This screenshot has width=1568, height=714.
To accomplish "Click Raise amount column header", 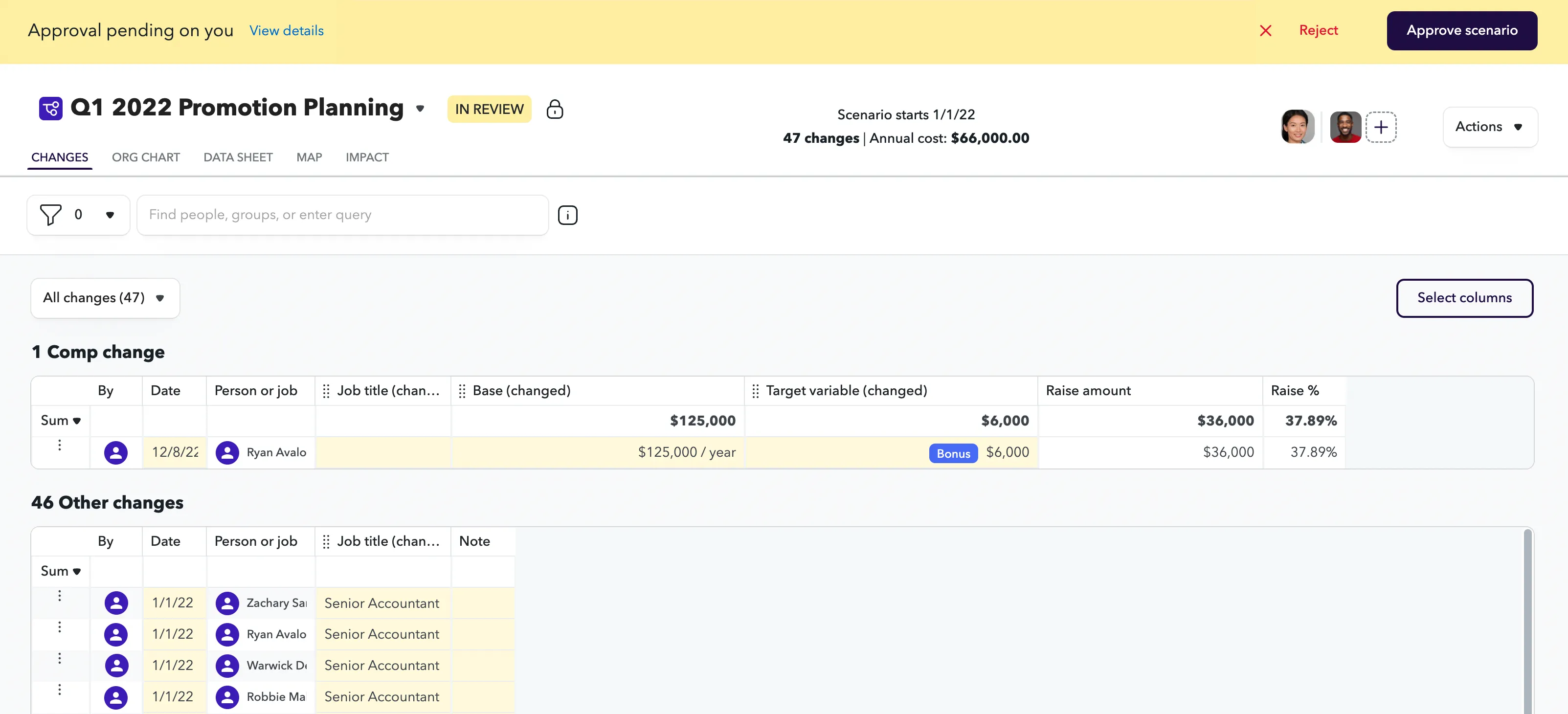I will [1150, 391].
